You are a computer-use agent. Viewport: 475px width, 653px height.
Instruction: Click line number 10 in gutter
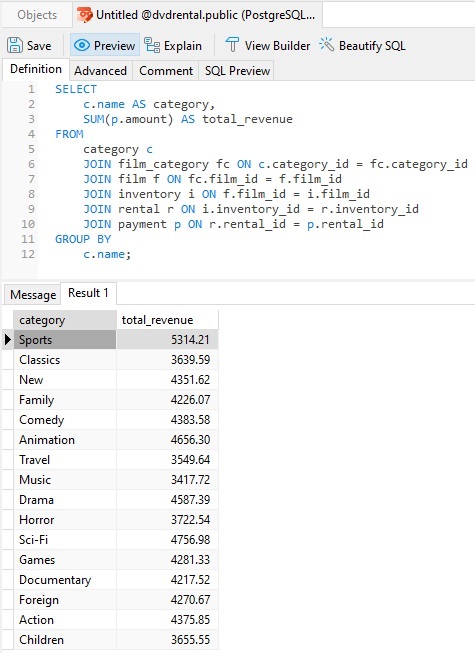[28, 224]
